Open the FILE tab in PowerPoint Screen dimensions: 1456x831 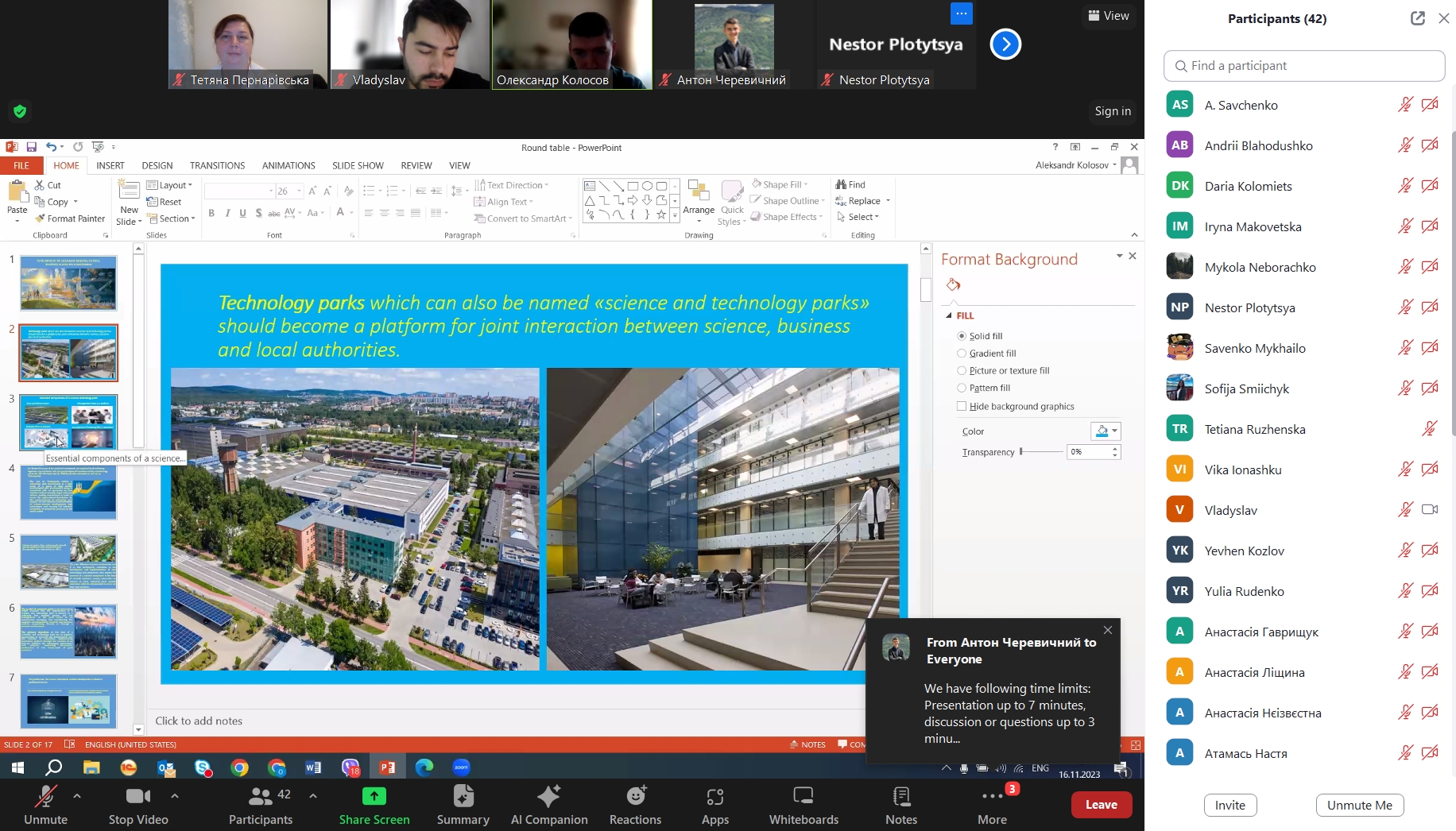21,165
